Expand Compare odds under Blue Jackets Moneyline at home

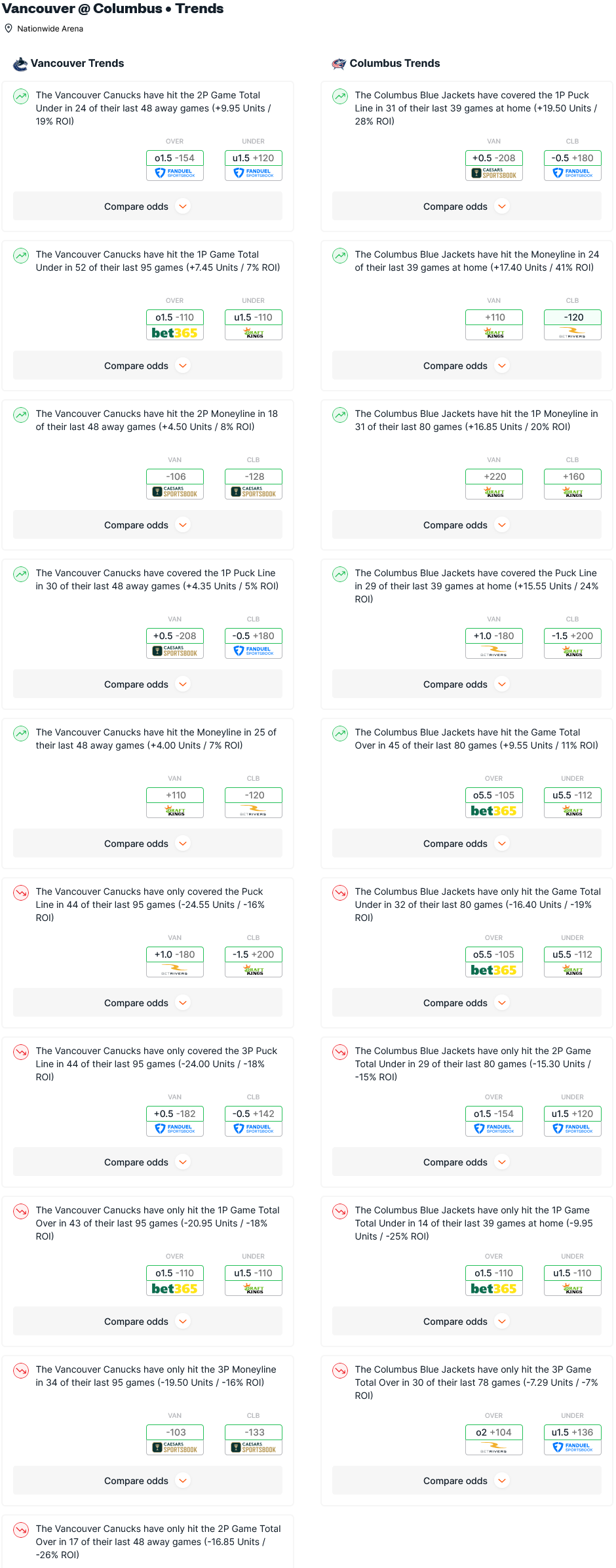point(467,366)
